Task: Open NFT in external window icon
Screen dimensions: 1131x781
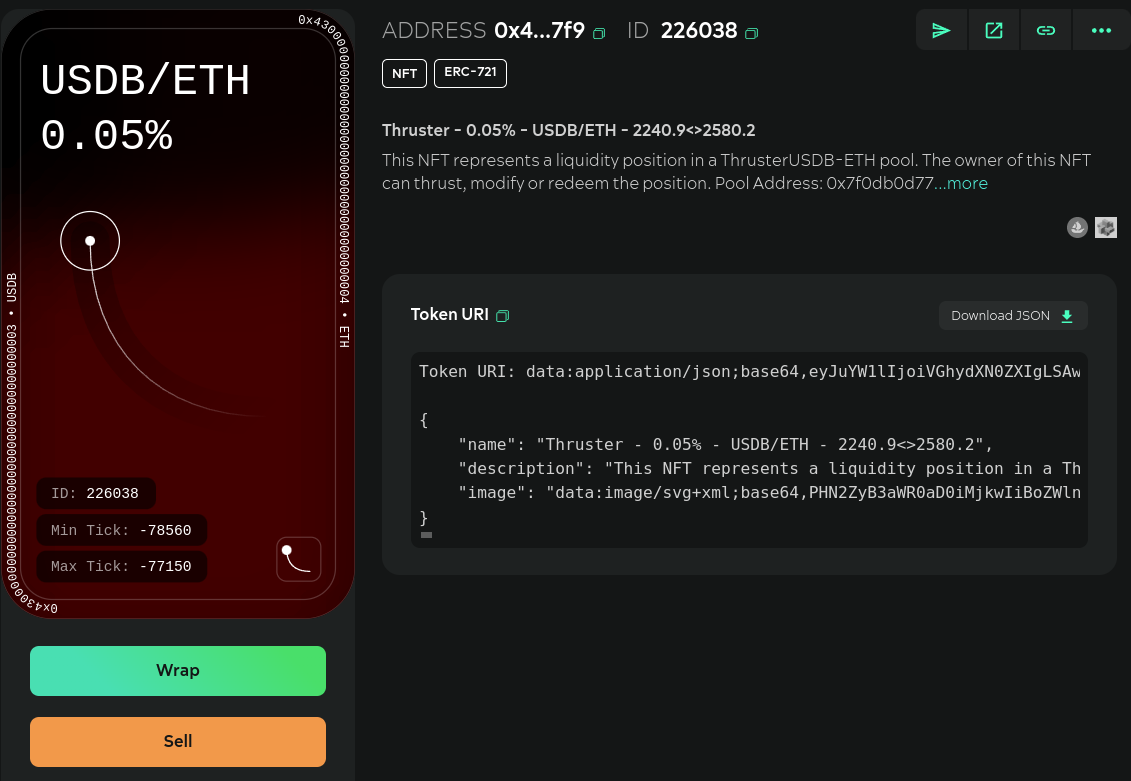Action: click(x=994, y=30)
